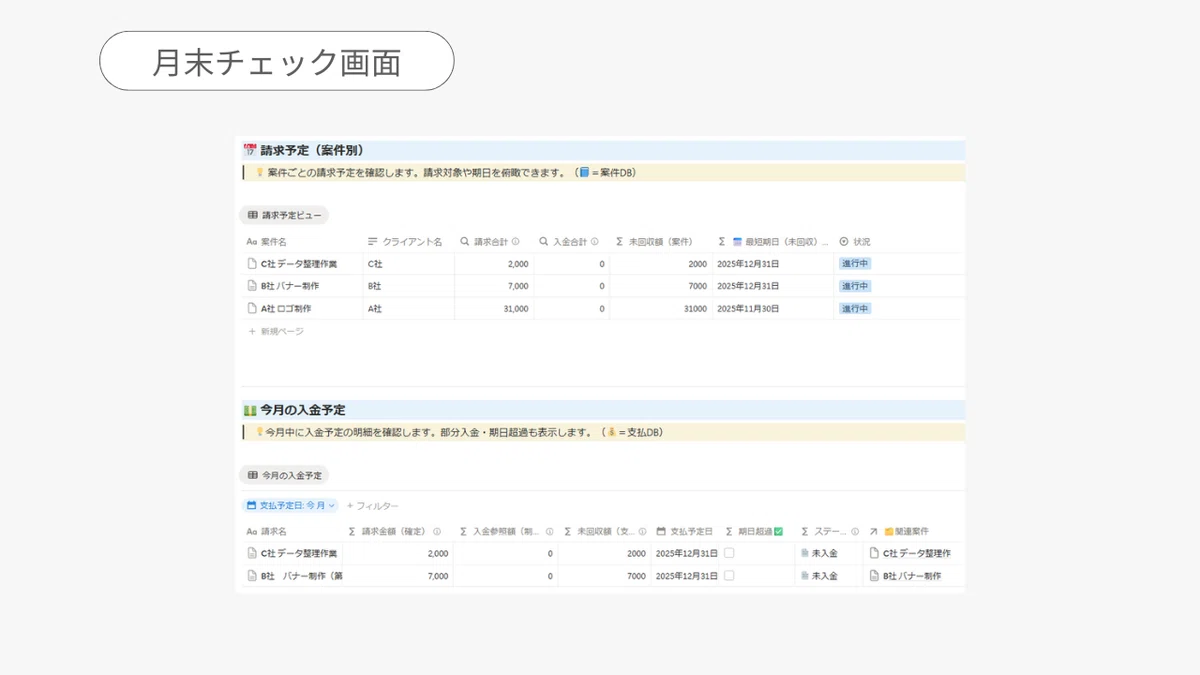Click the クライアント名 column header
This screenshot has height=675, width=1200.
[405, 242]
